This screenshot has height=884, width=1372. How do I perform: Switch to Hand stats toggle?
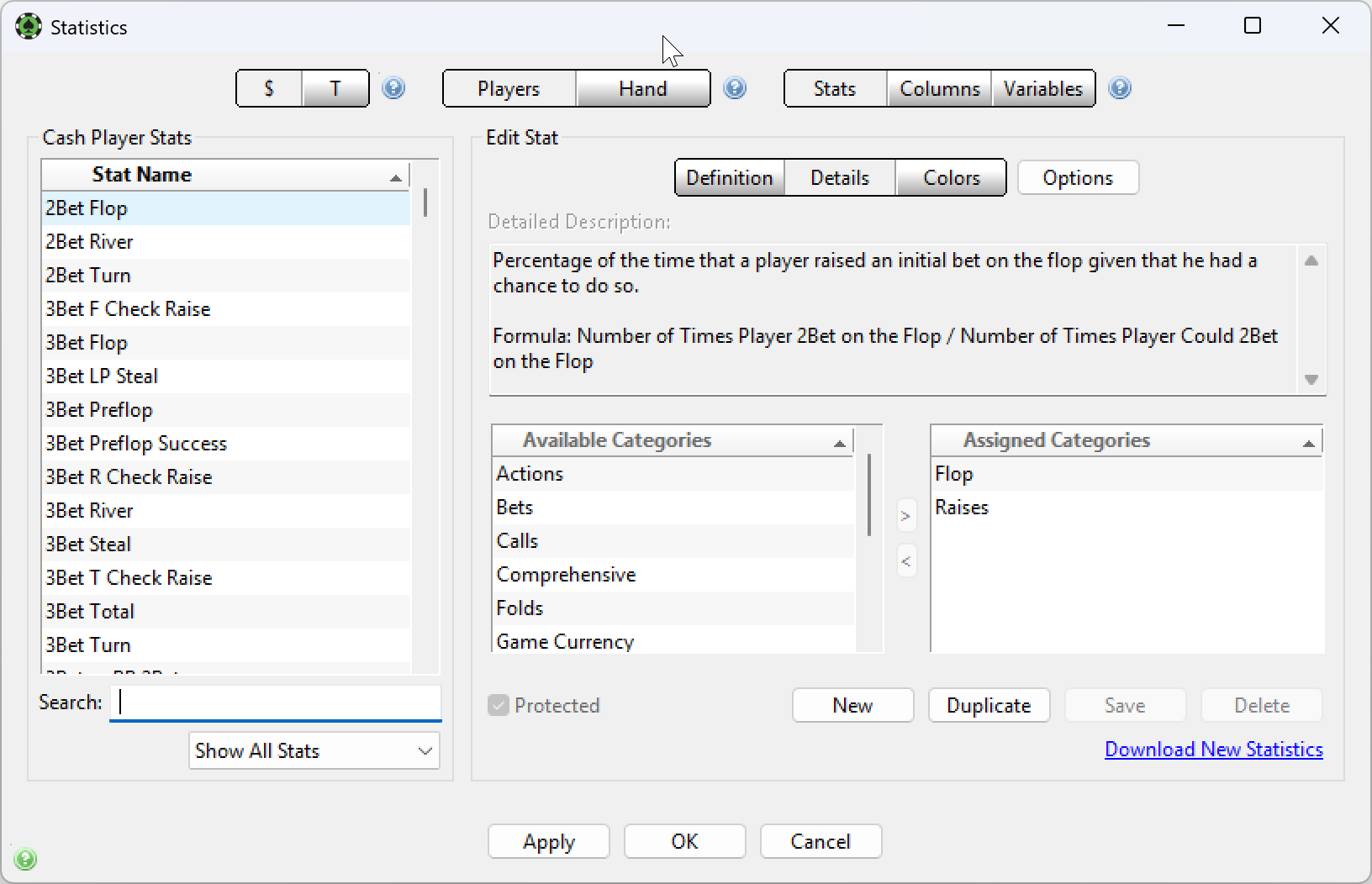coord(643,88)
